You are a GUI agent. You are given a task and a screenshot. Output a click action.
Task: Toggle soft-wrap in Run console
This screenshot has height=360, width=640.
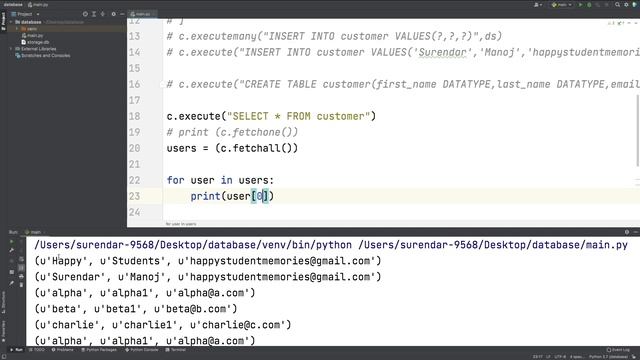coord(21,259)
